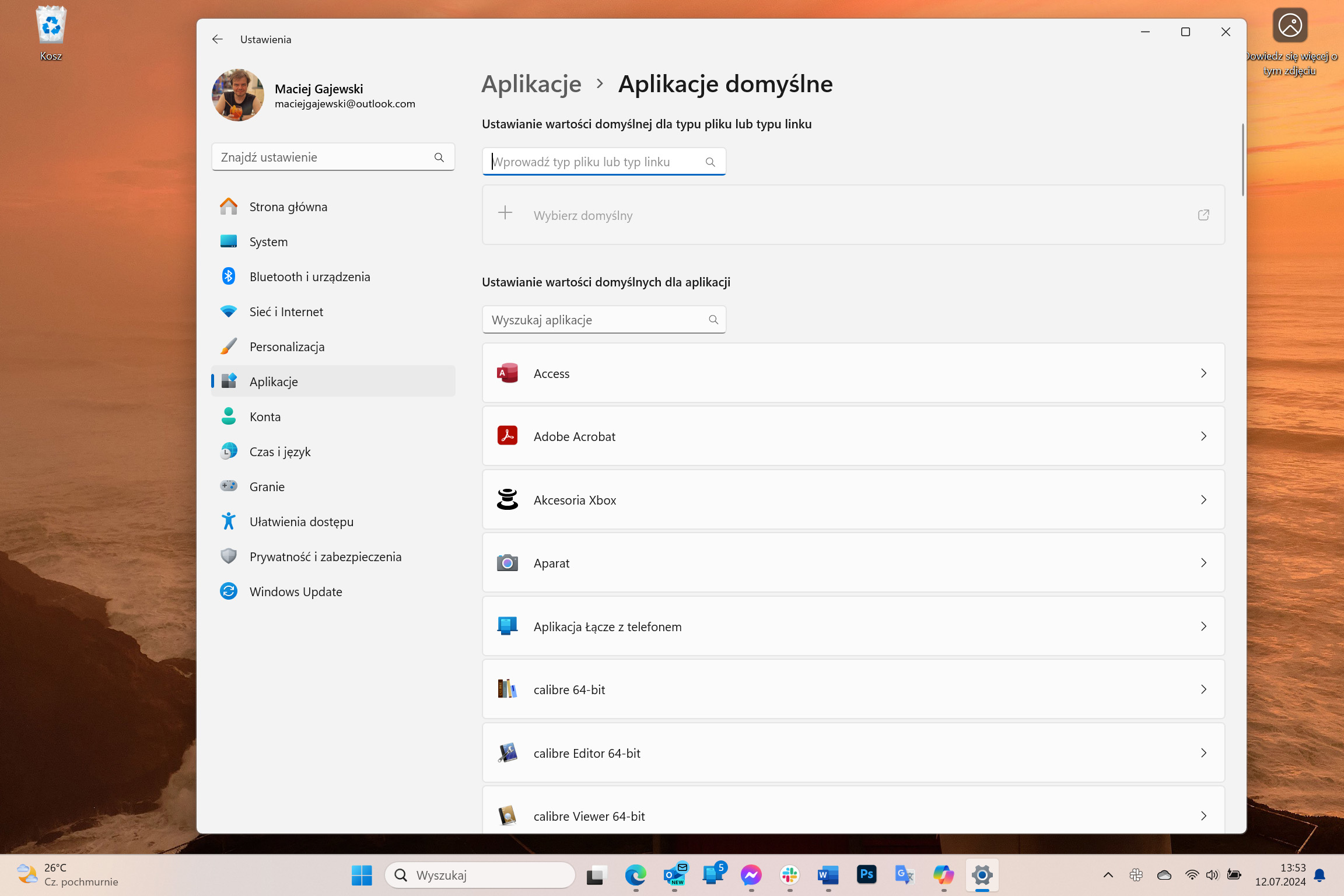Click the search icon in Wyszukaj aplikacje
This screenshot has width=1344, height=896.
(x=713, y=320)
